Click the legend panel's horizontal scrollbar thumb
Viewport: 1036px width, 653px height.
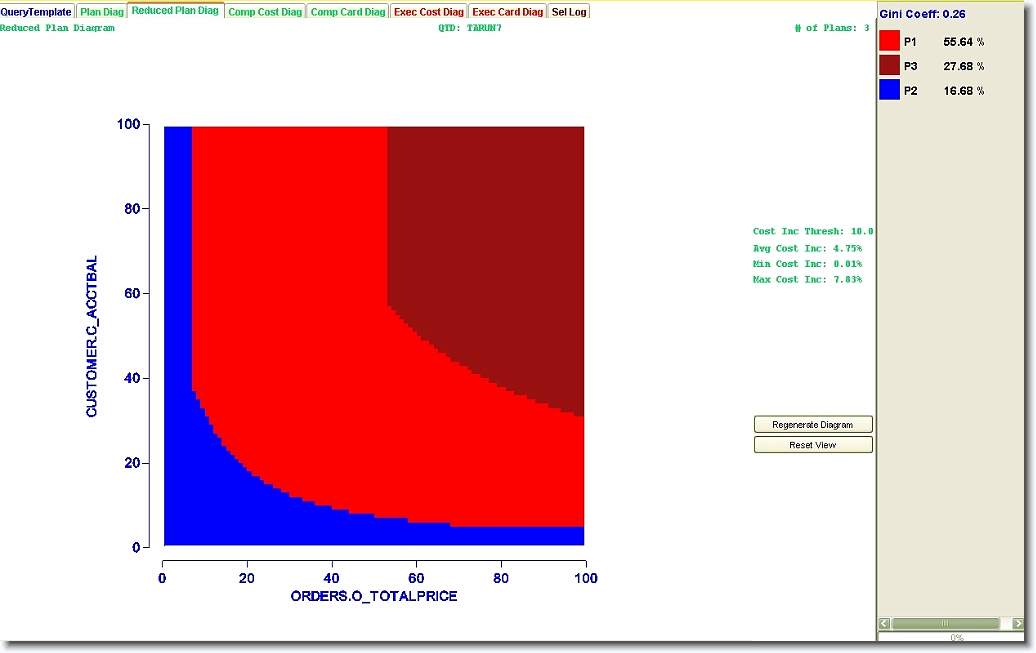point(945,624)
